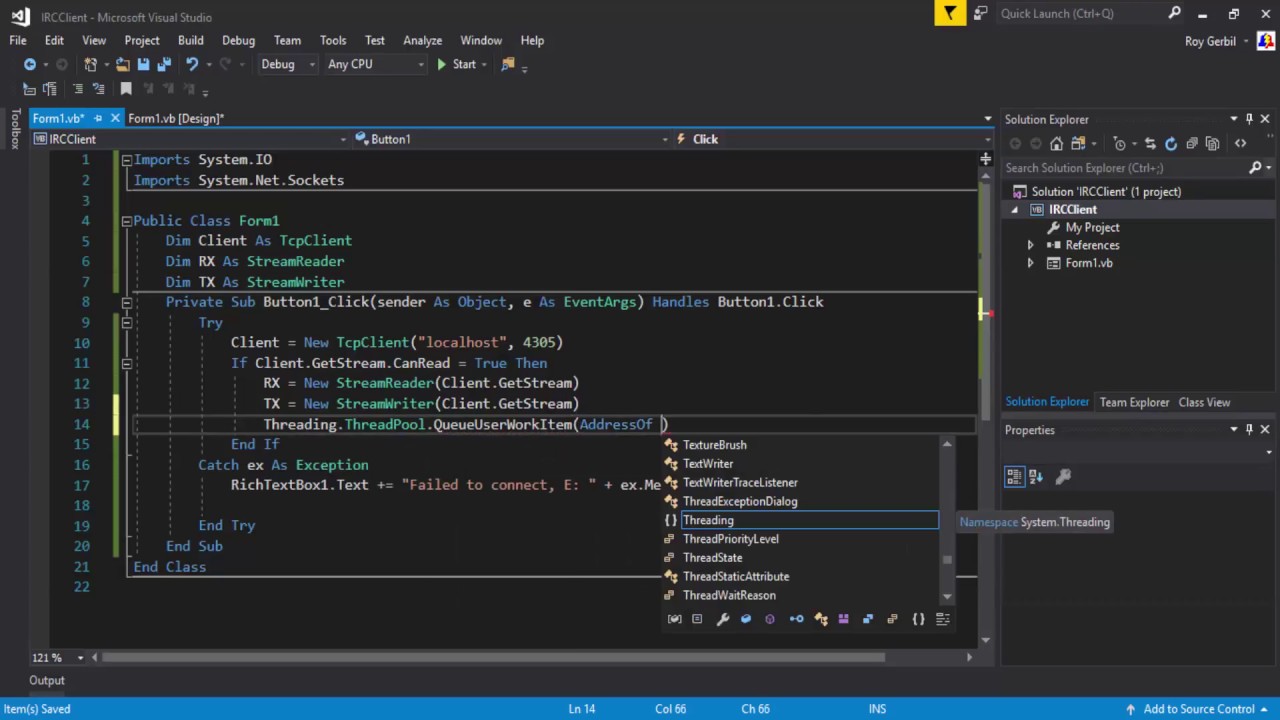Navigate backward with the toolbar arrow
Viewport: 1280px width, 720px height.
tap(29, 64)
